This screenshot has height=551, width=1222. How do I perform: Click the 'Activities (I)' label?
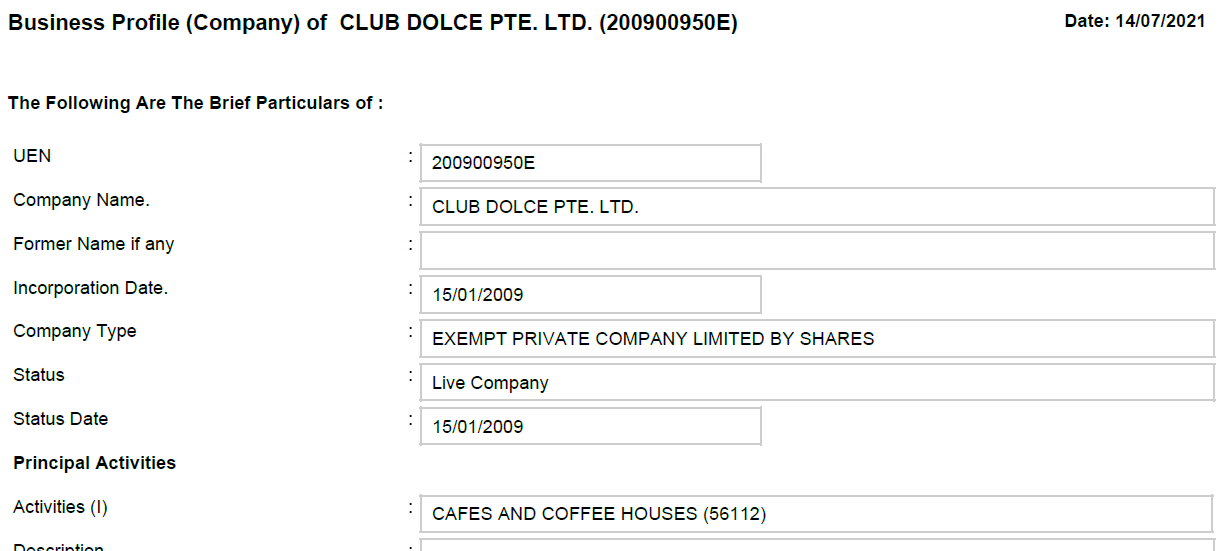[x=60, y=507]
